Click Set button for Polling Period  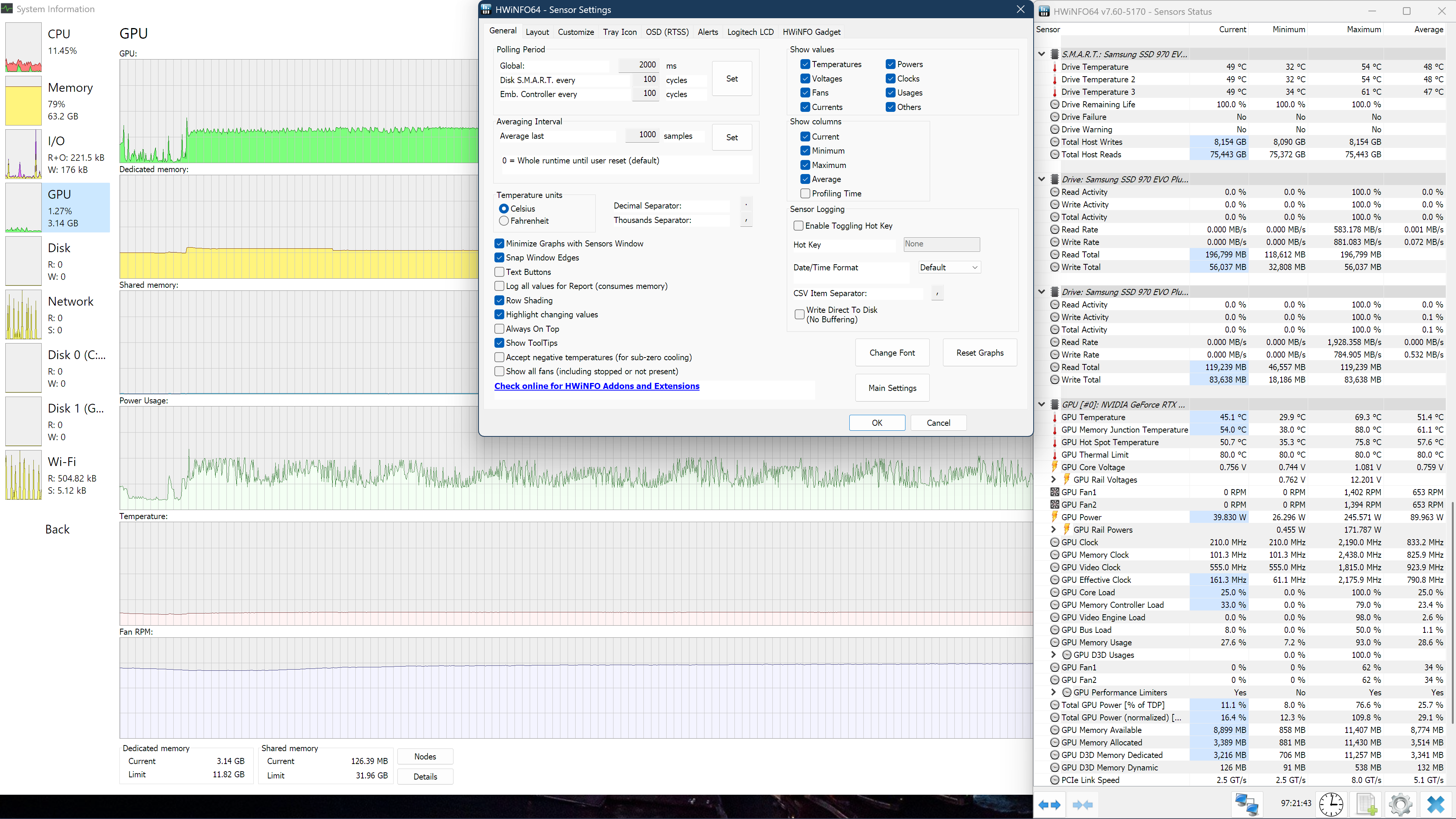[731, 78]
